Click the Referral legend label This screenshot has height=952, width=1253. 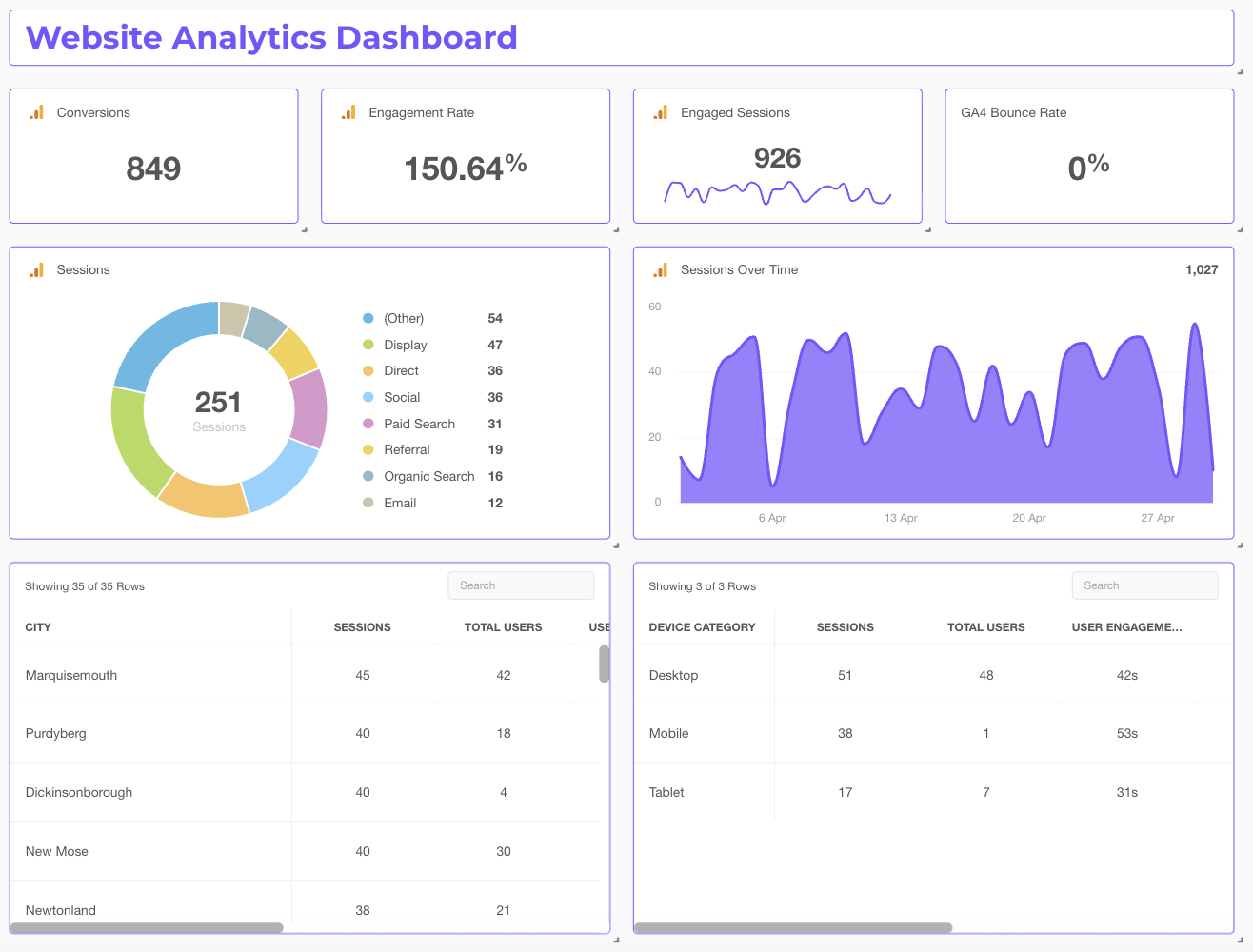(407, 449)
